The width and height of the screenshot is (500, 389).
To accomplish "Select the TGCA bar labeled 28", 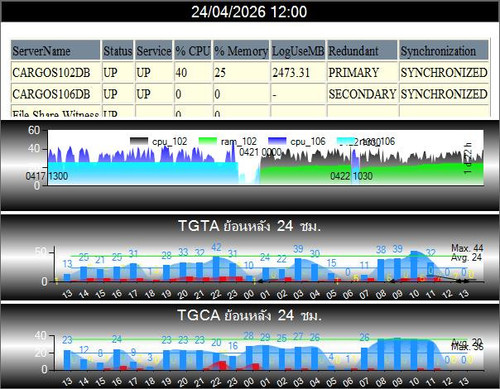I will pyautogui.click(x=249, y=358).
